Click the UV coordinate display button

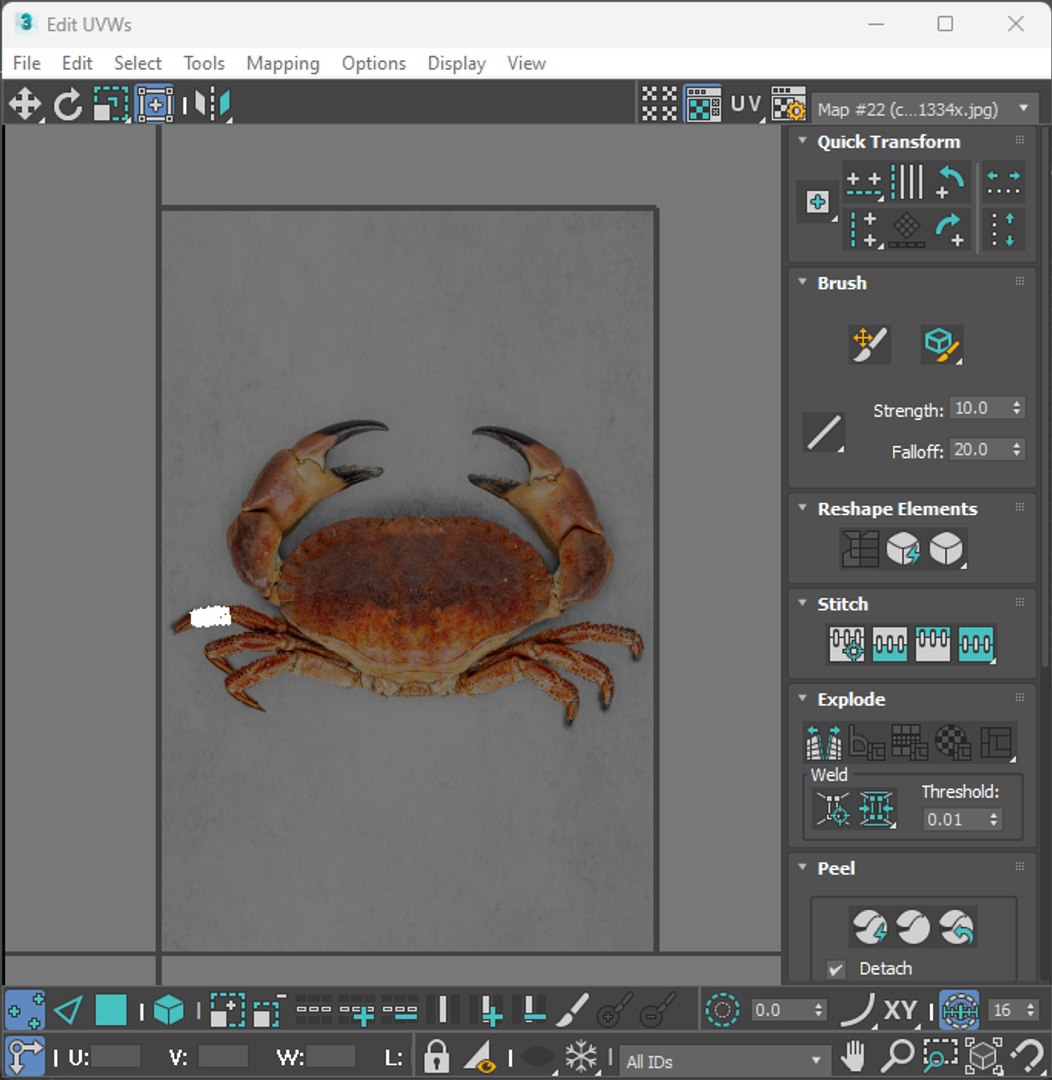click(745, 105)
